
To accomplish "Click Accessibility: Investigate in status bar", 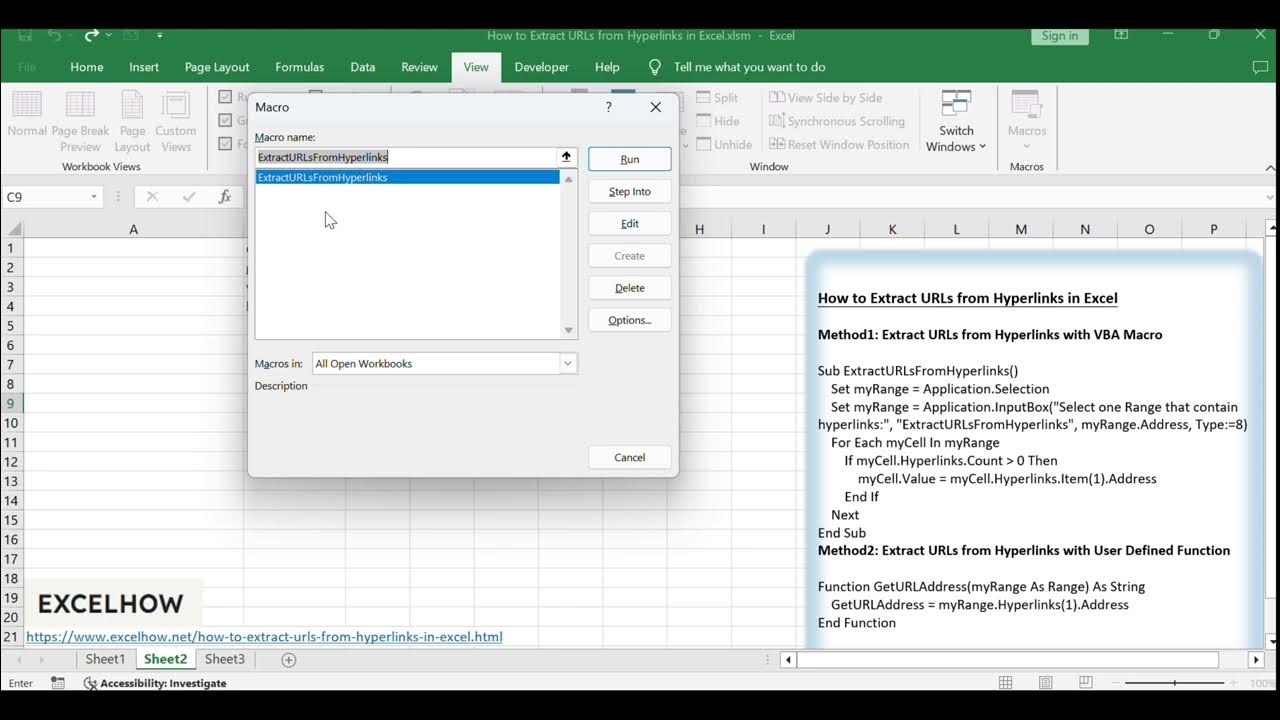I will [155, 683].
